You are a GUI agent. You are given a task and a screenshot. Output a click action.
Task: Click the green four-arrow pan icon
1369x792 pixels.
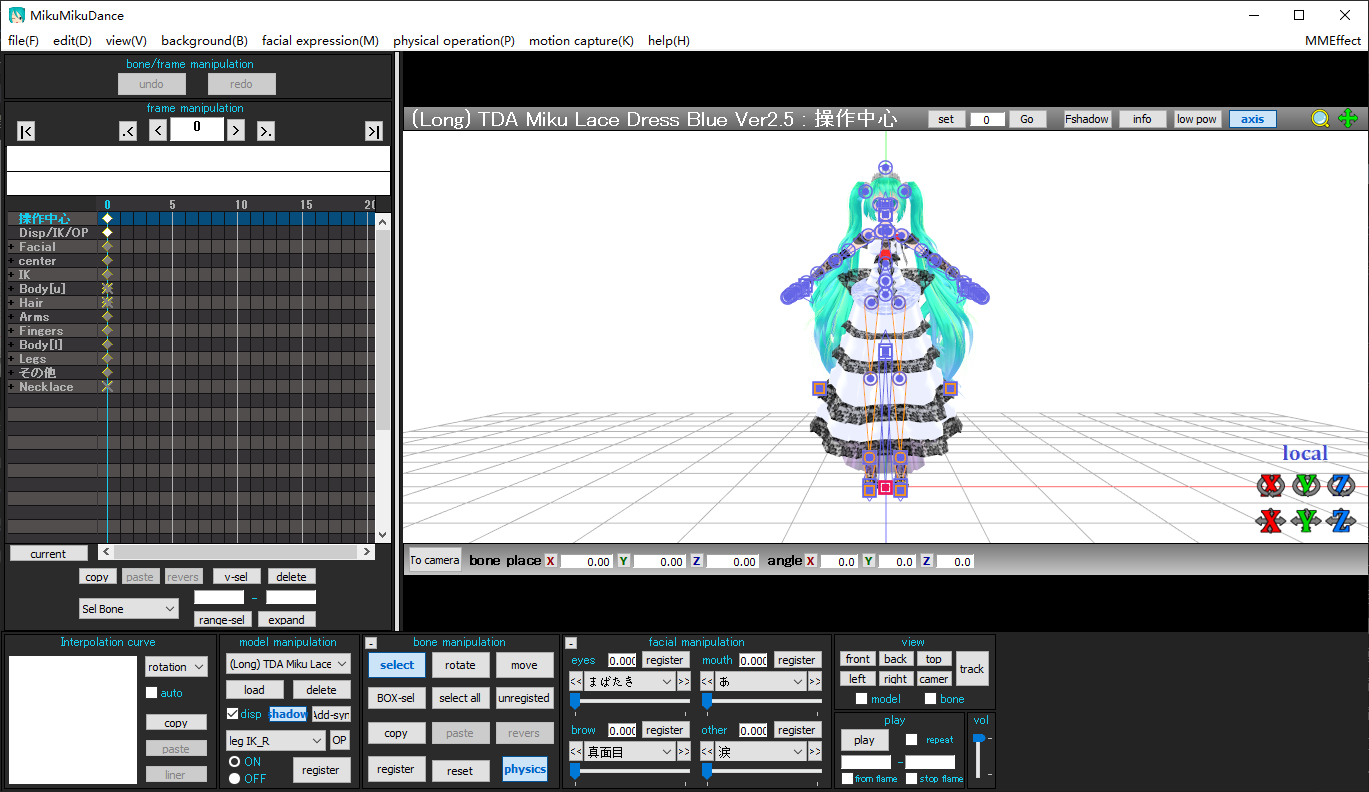pyautogui.click(x=1347, y=118)
